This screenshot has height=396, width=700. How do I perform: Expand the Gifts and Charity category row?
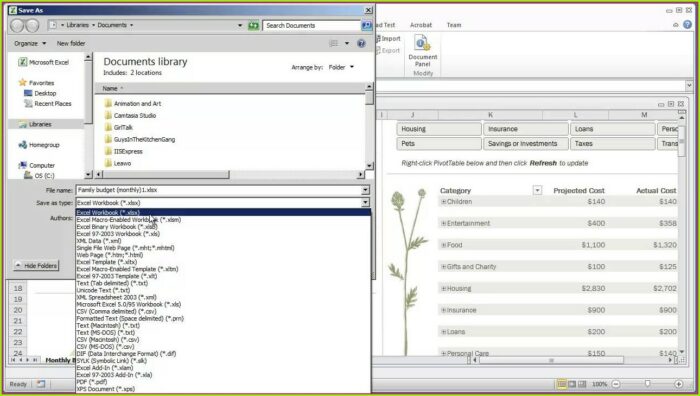coord(444,267)
